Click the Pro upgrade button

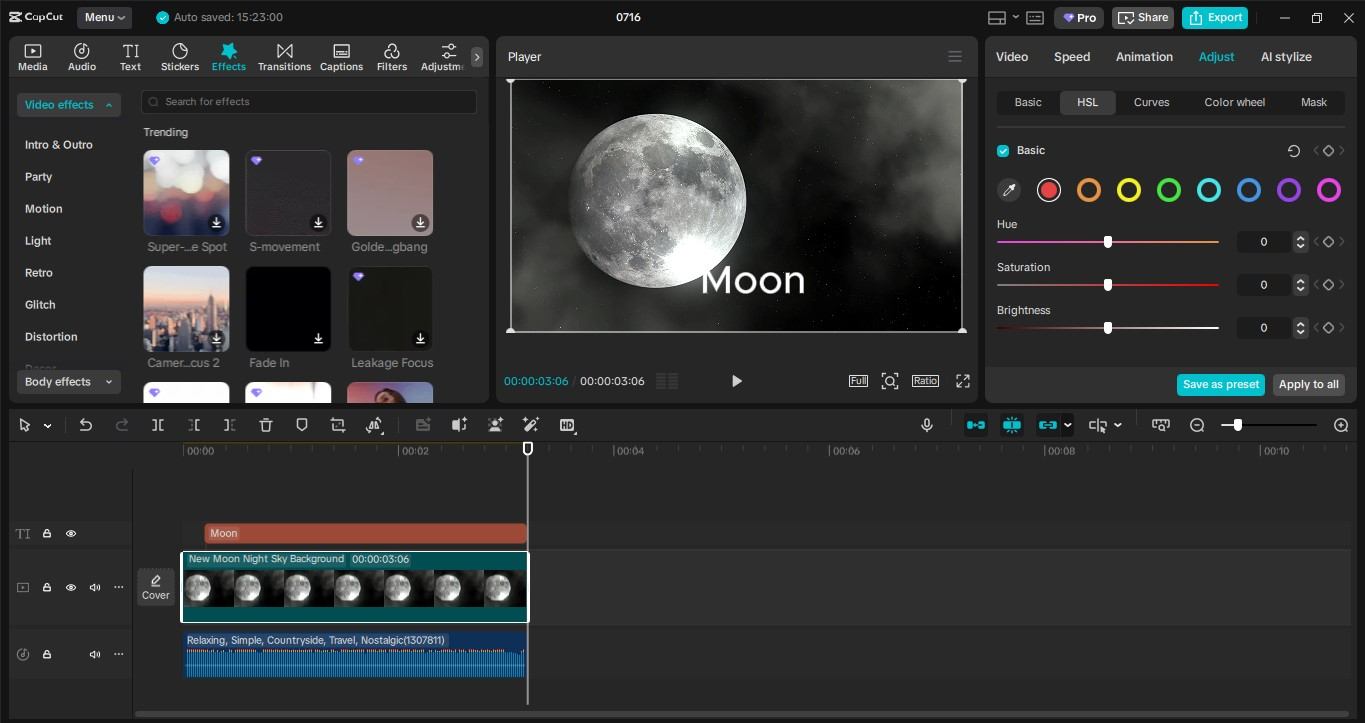(x=1079, y=17)
